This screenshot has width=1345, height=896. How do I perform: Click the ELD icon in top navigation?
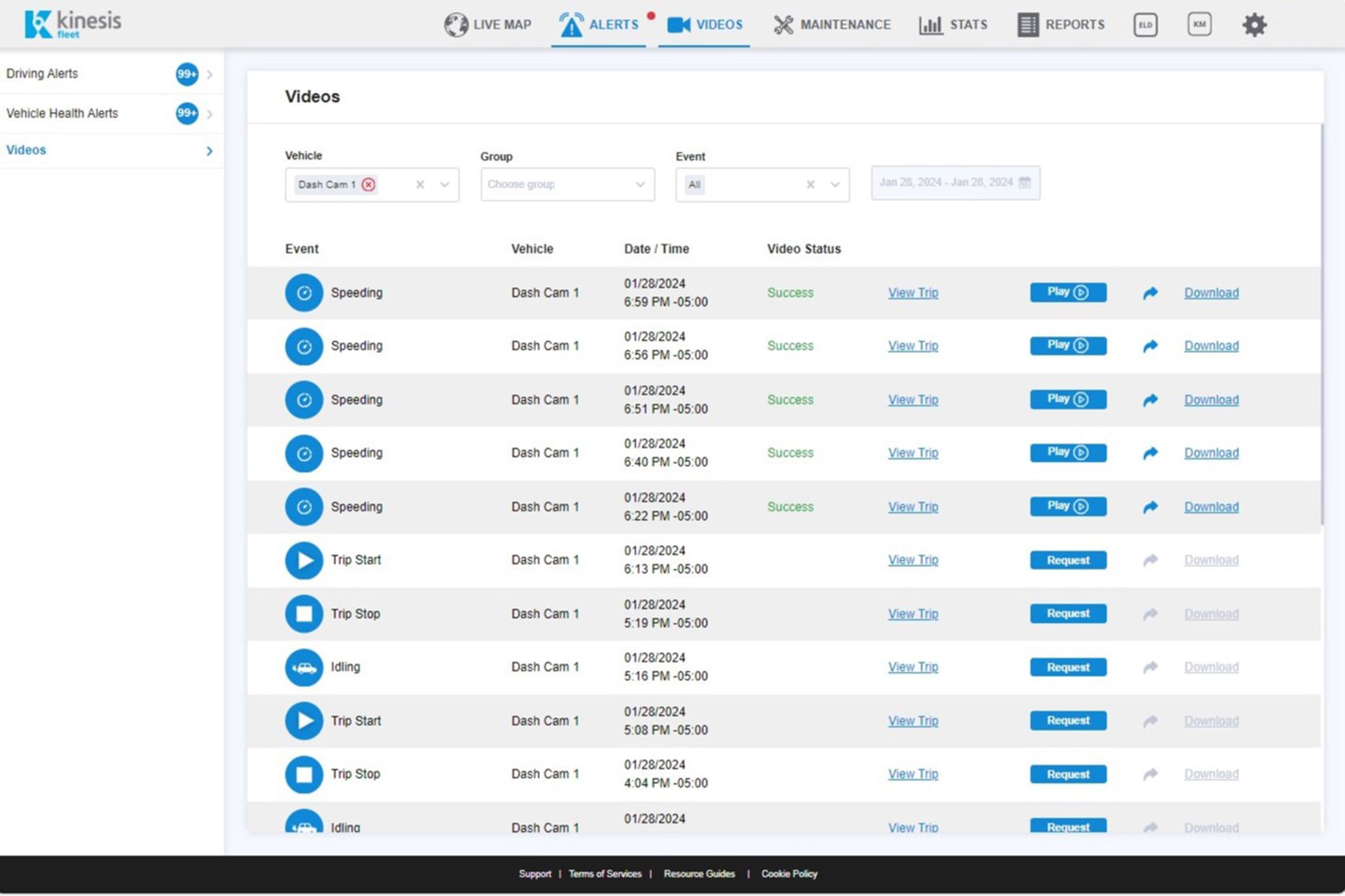pos(1145,25)
